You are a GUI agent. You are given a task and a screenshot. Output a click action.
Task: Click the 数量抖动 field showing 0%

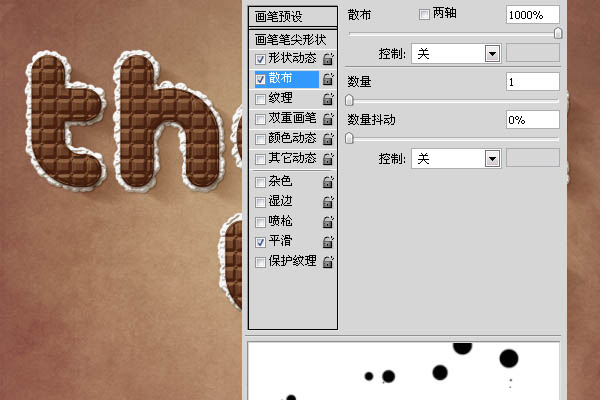pyautogui.click(x=533, y=120)
